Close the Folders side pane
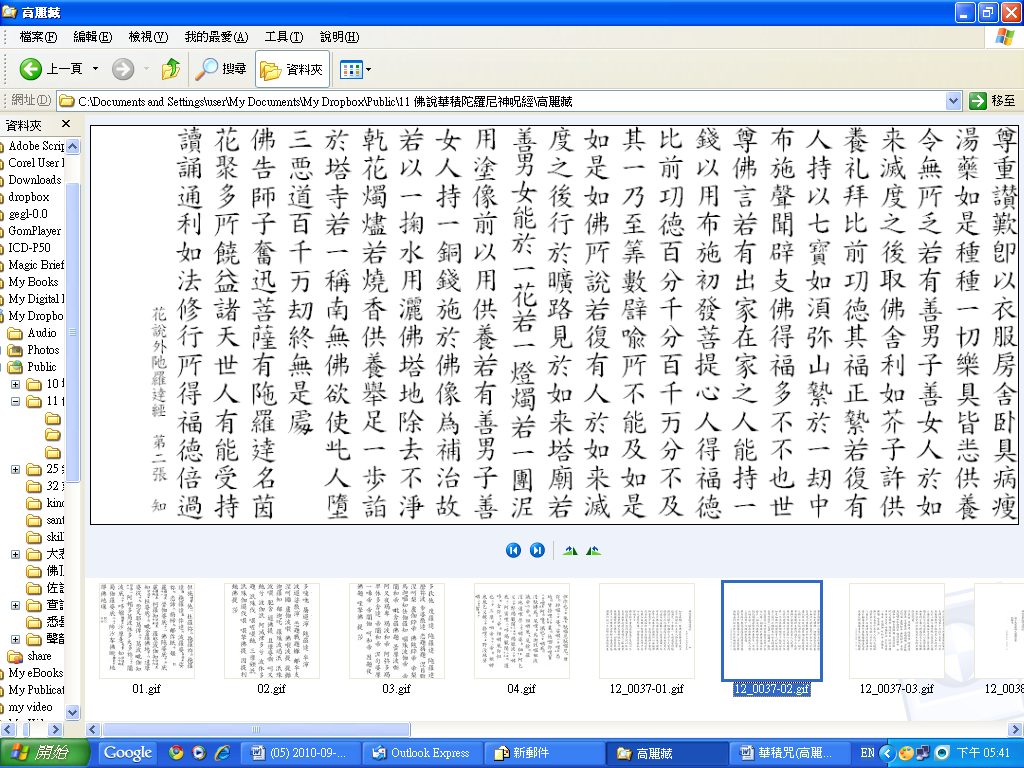The width and height of the screenshot is (1024, 768). point(66,124)
